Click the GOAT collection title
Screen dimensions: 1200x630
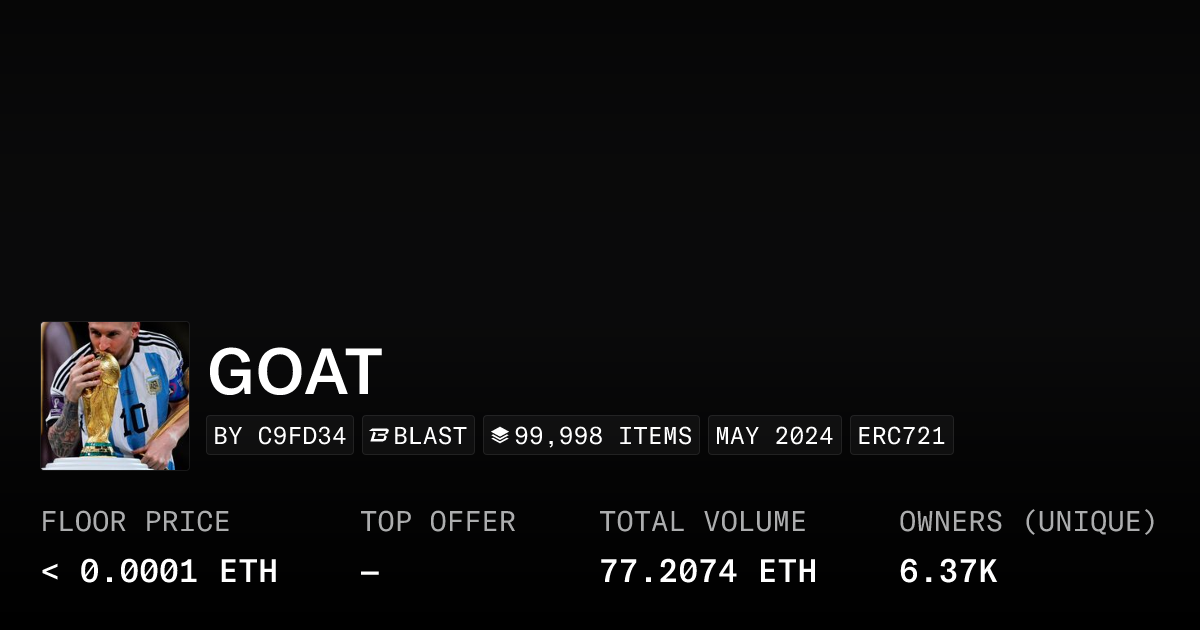pyautogui.click(x=295, y=373)
